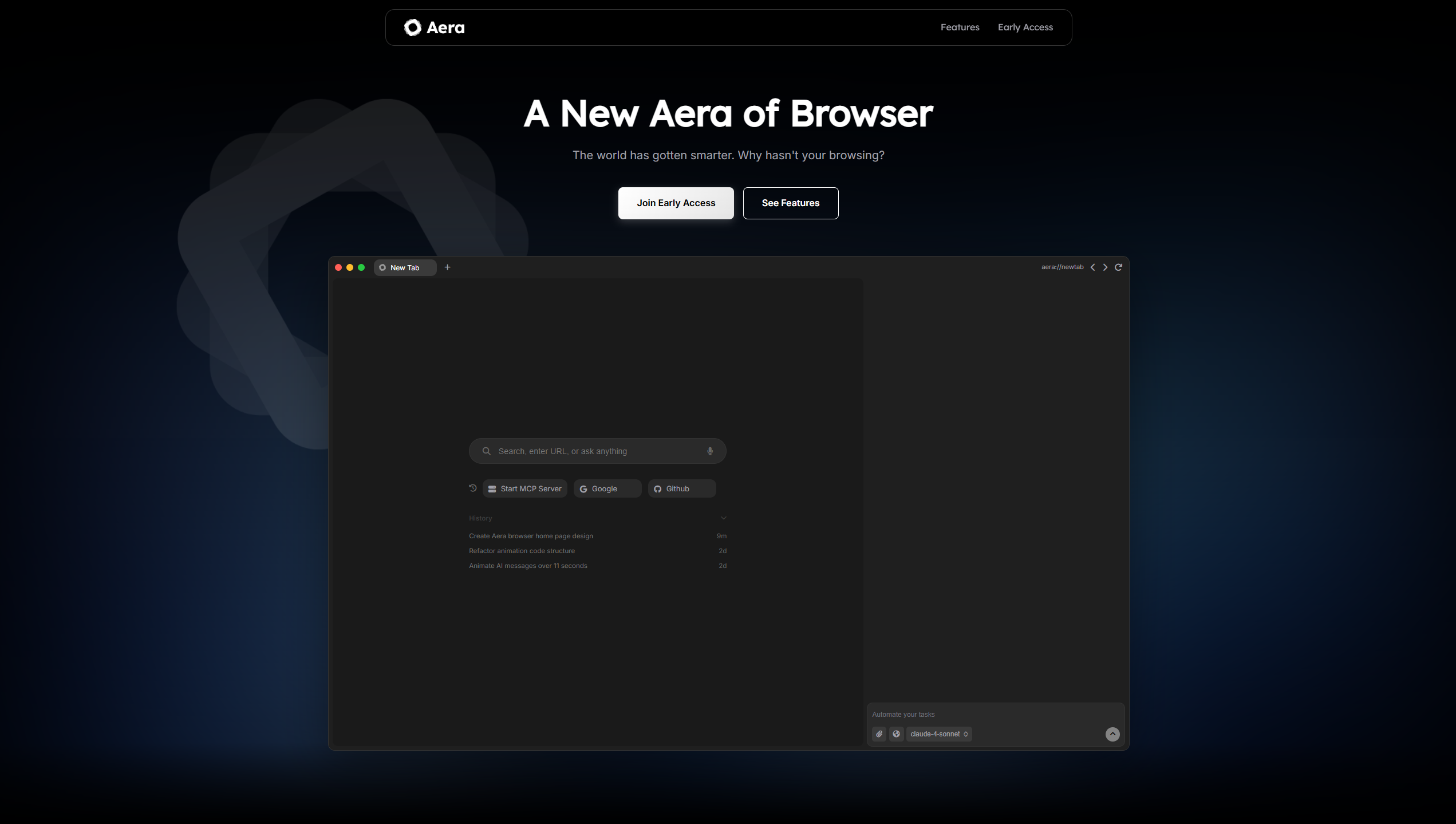Click the reload icon next to the address
The image size is (1456, 824).
(1118, 267)
